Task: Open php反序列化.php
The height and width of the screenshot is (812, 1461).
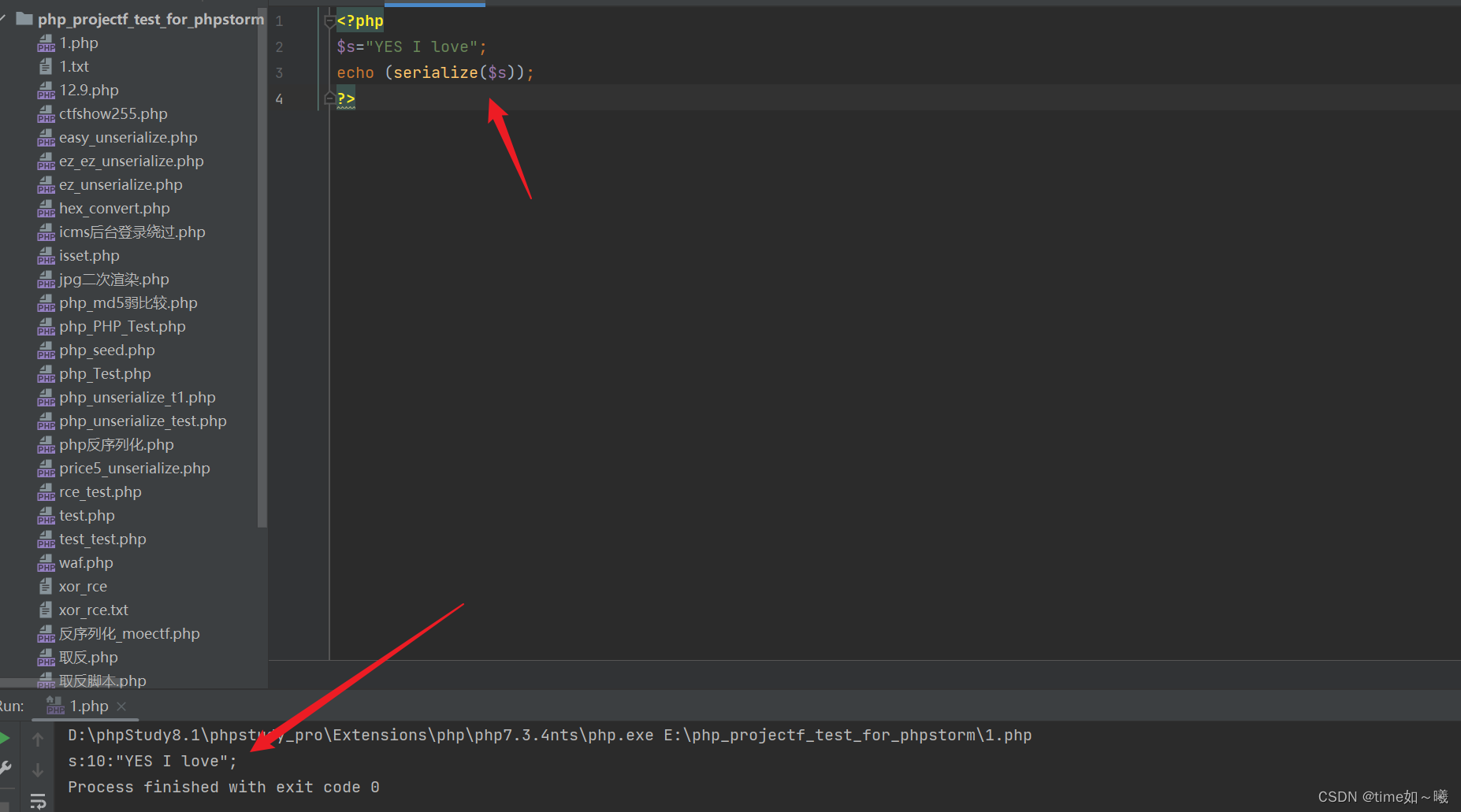Action: pos(116,445)
